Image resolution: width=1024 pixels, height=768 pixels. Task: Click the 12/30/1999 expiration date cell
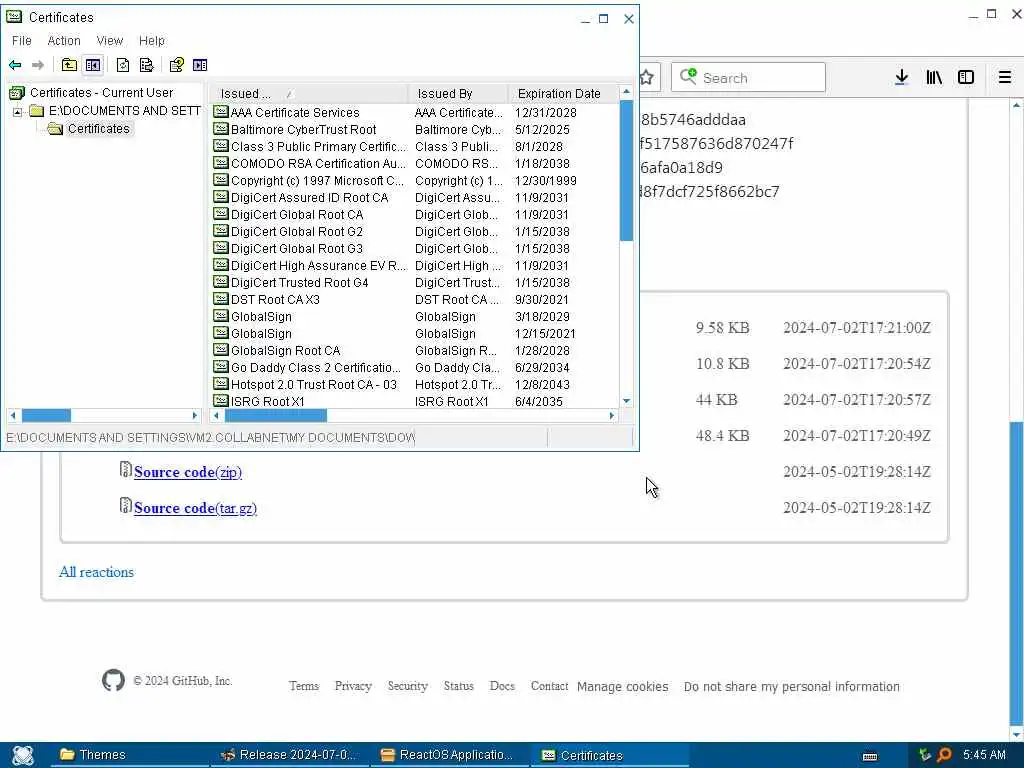pyautogui.click(x=545, y=180)
